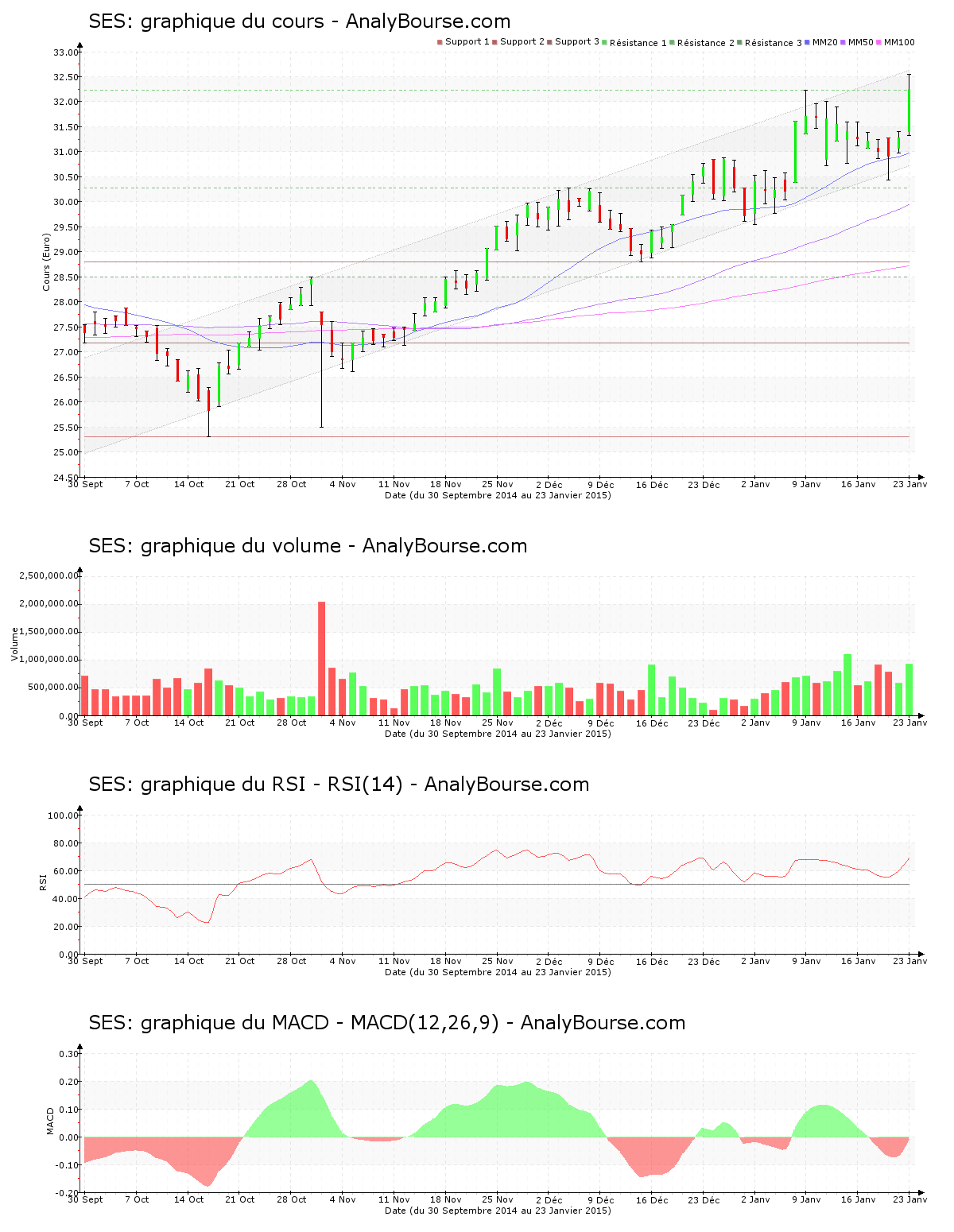Click the blue swatch beside MM20
This screenshot has width=954, height=1232.
[808, 42]
